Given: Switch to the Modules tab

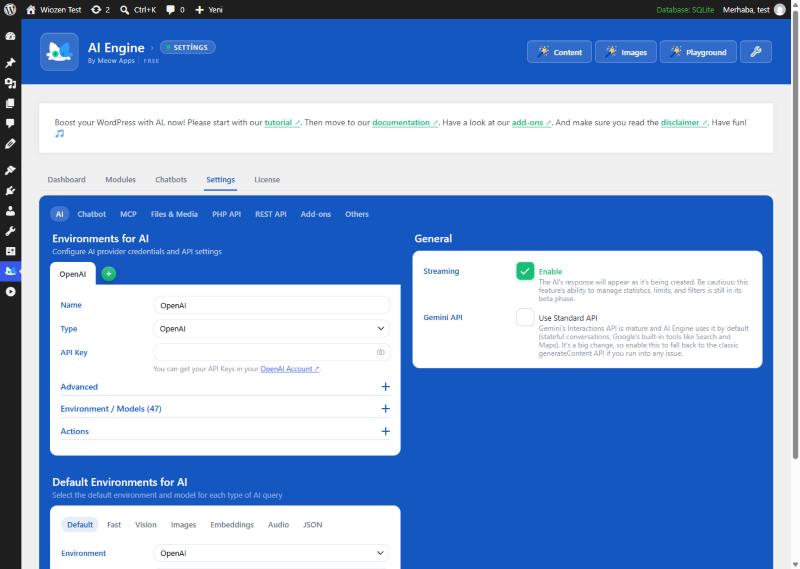Looking at the screenshot, I should pos(120,180).
